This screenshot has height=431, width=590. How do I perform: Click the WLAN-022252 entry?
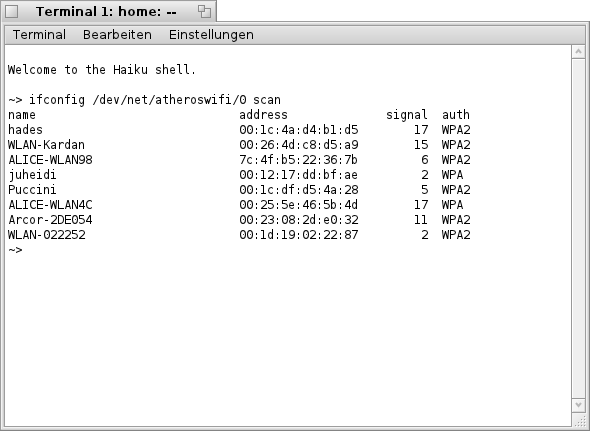point(47,235)
